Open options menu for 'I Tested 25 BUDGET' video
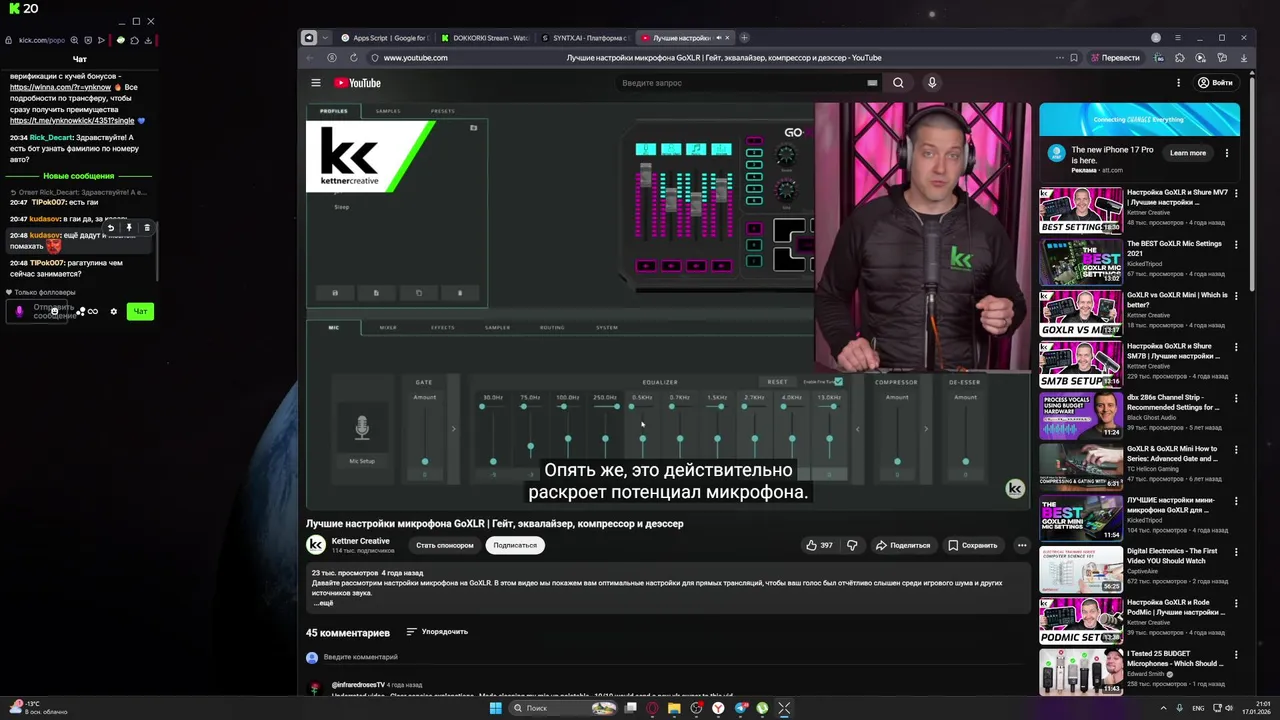 click(1236, 655)
